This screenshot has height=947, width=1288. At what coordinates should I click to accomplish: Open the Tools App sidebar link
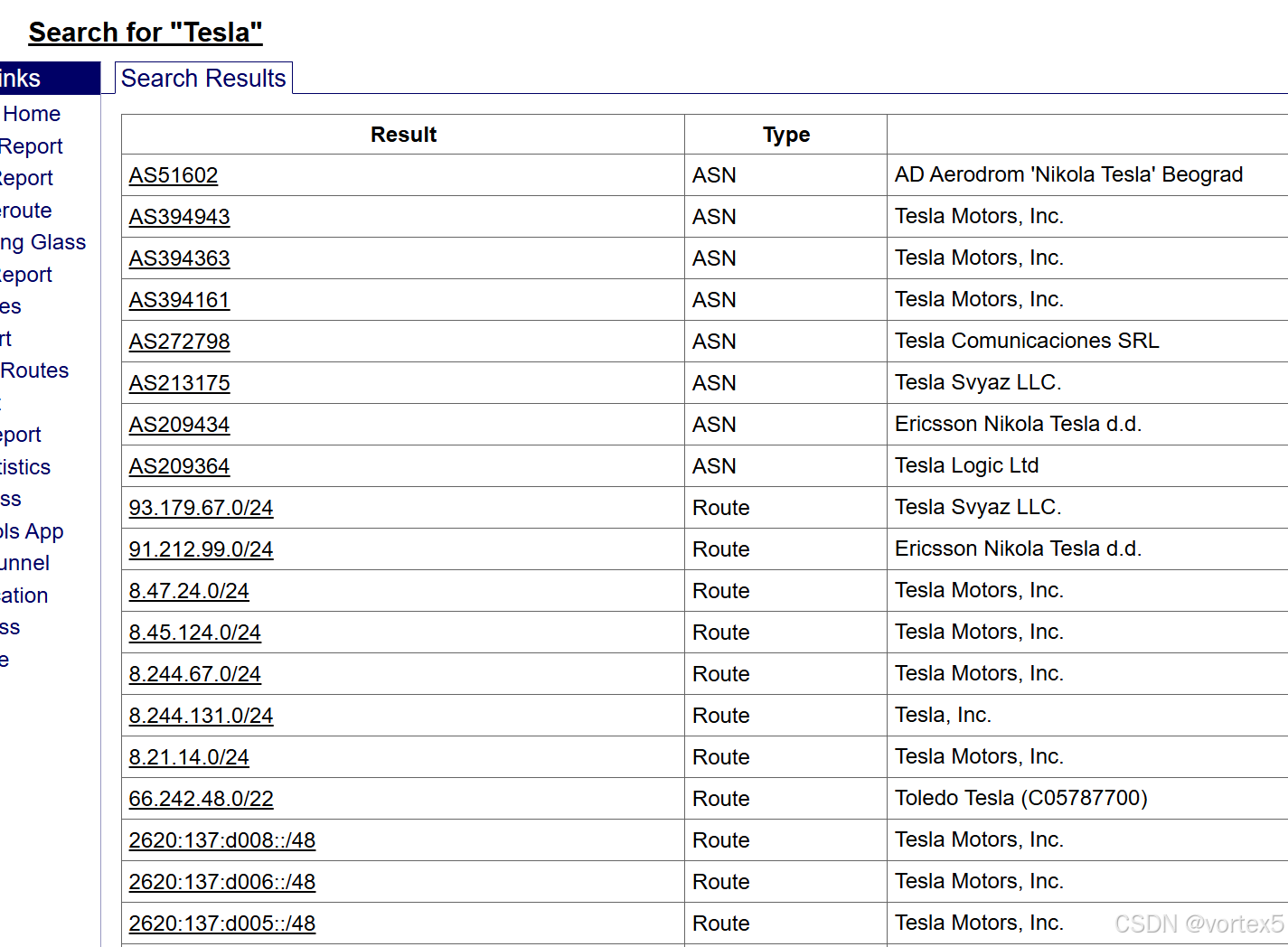pos(32,531)
